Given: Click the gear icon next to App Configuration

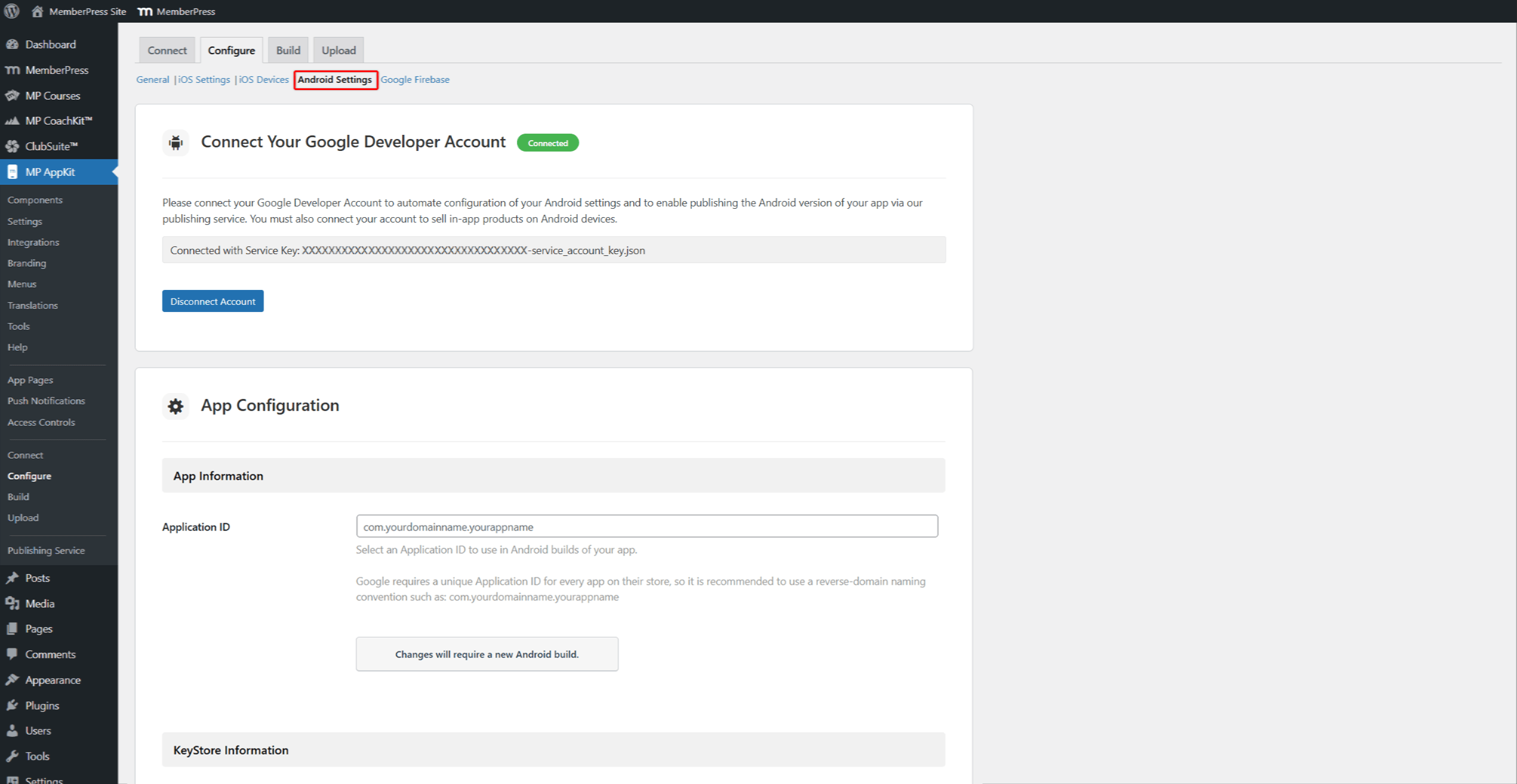Looking at the screenshot, I should point(175,406).
